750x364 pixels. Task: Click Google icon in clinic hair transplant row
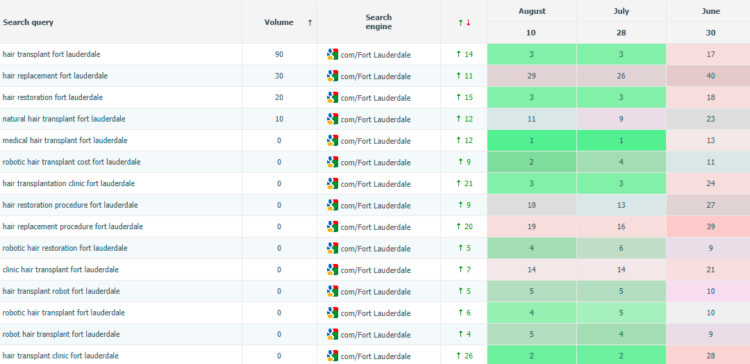(x=332, y=269)
